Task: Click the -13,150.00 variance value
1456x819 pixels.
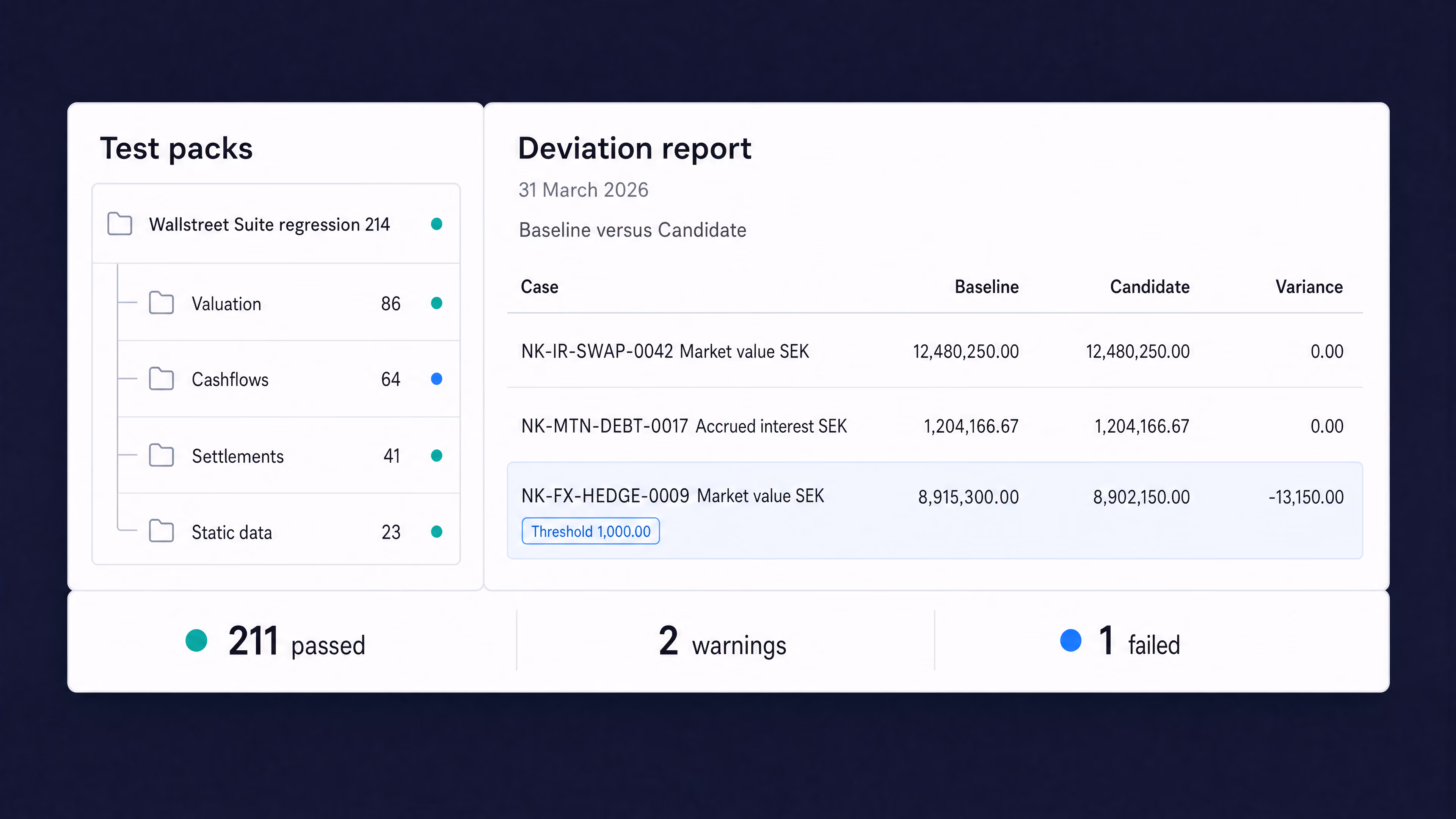Action: click(x=1305, y=497)
